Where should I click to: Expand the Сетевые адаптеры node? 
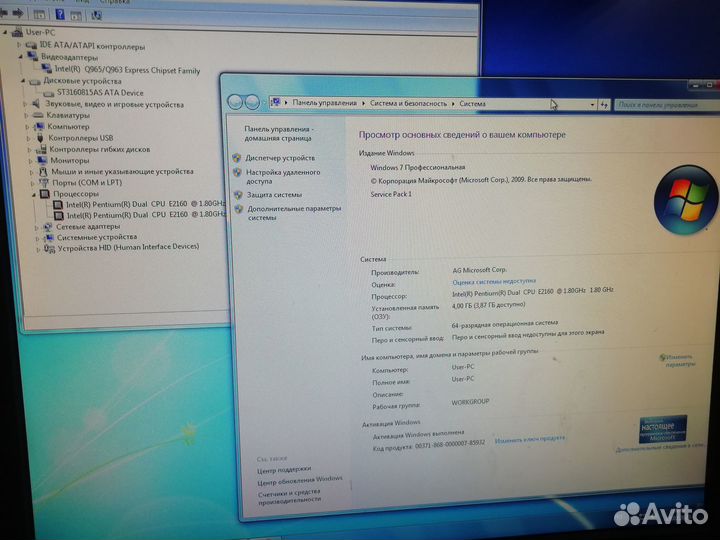tap(36, 227)
